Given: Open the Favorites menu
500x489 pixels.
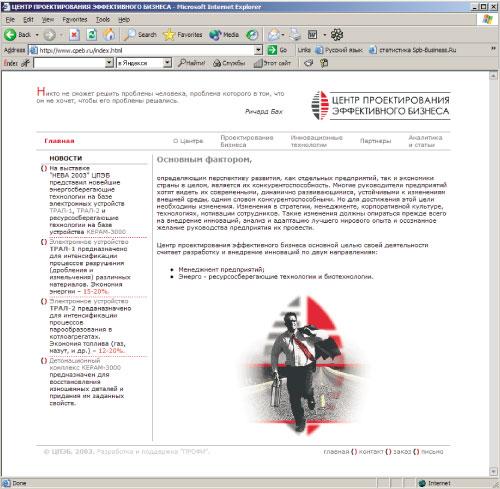Looking at the screenshot, I should (x=75, y=20).
